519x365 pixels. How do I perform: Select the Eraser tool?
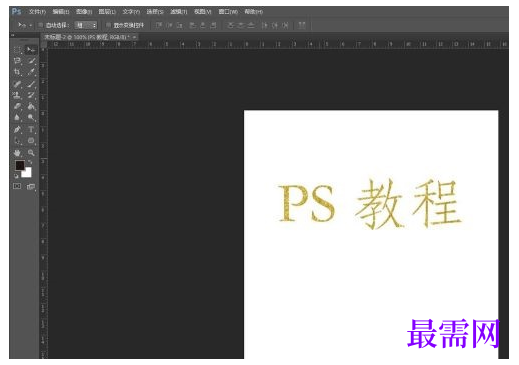tap(17, 106)
